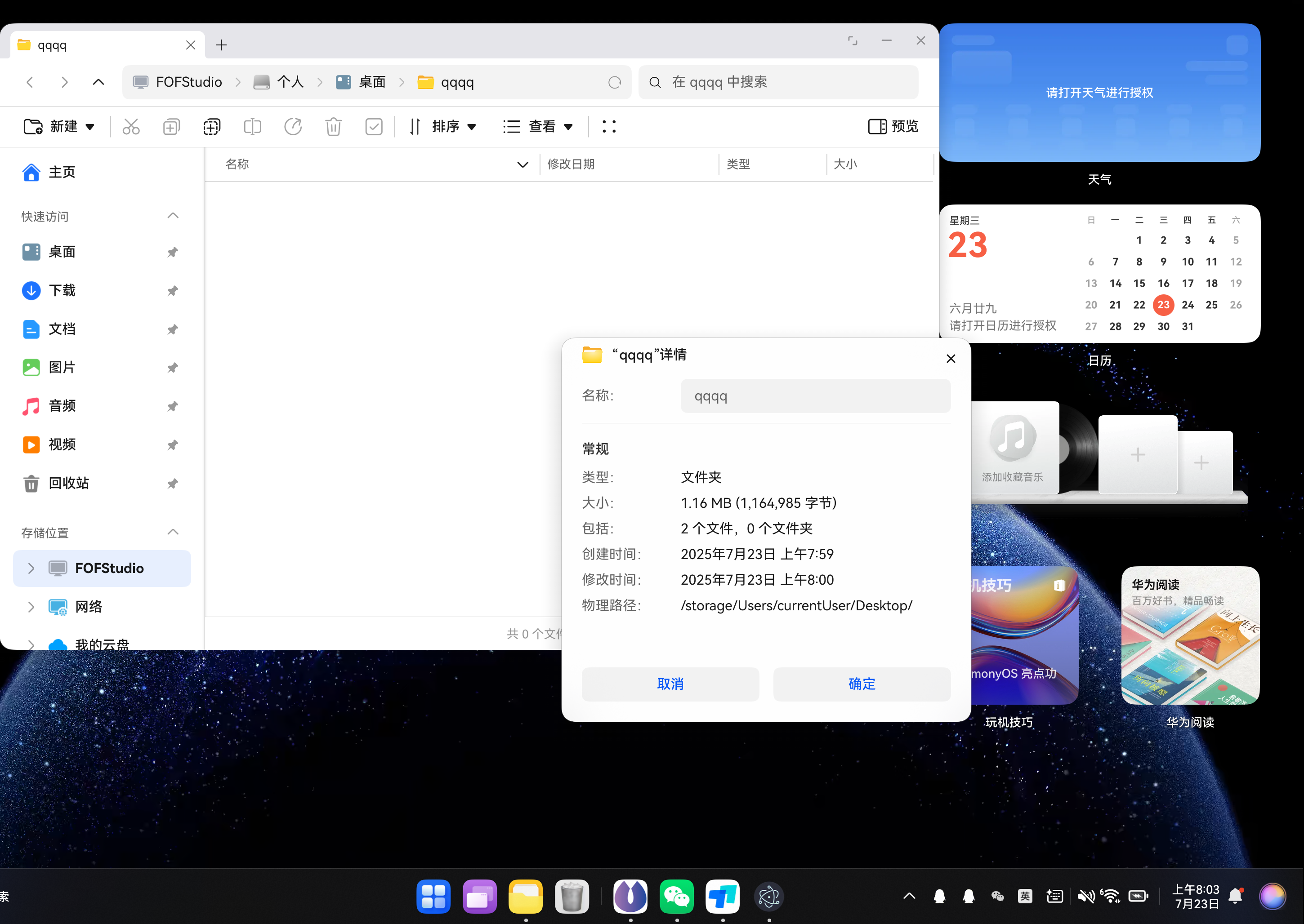Unpin 下载 with its pin icon
This screenshot has width=1304, height=924.
click(173, 291)
